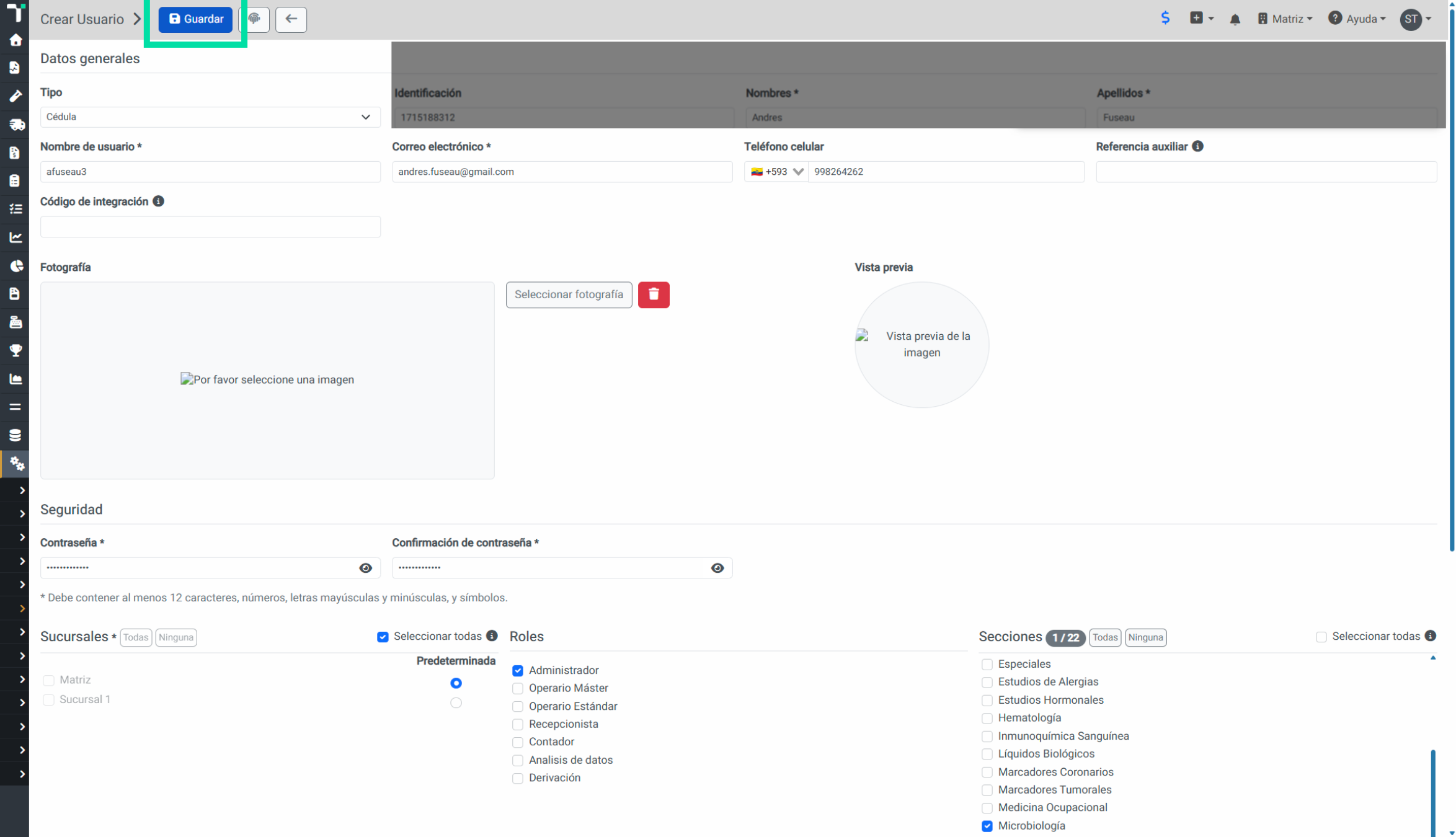Image resolution: width=1456 pixels, height=837 pixels.
Task: Open the Tipo dropdown showing Cédula
Action: click(210, 117)
